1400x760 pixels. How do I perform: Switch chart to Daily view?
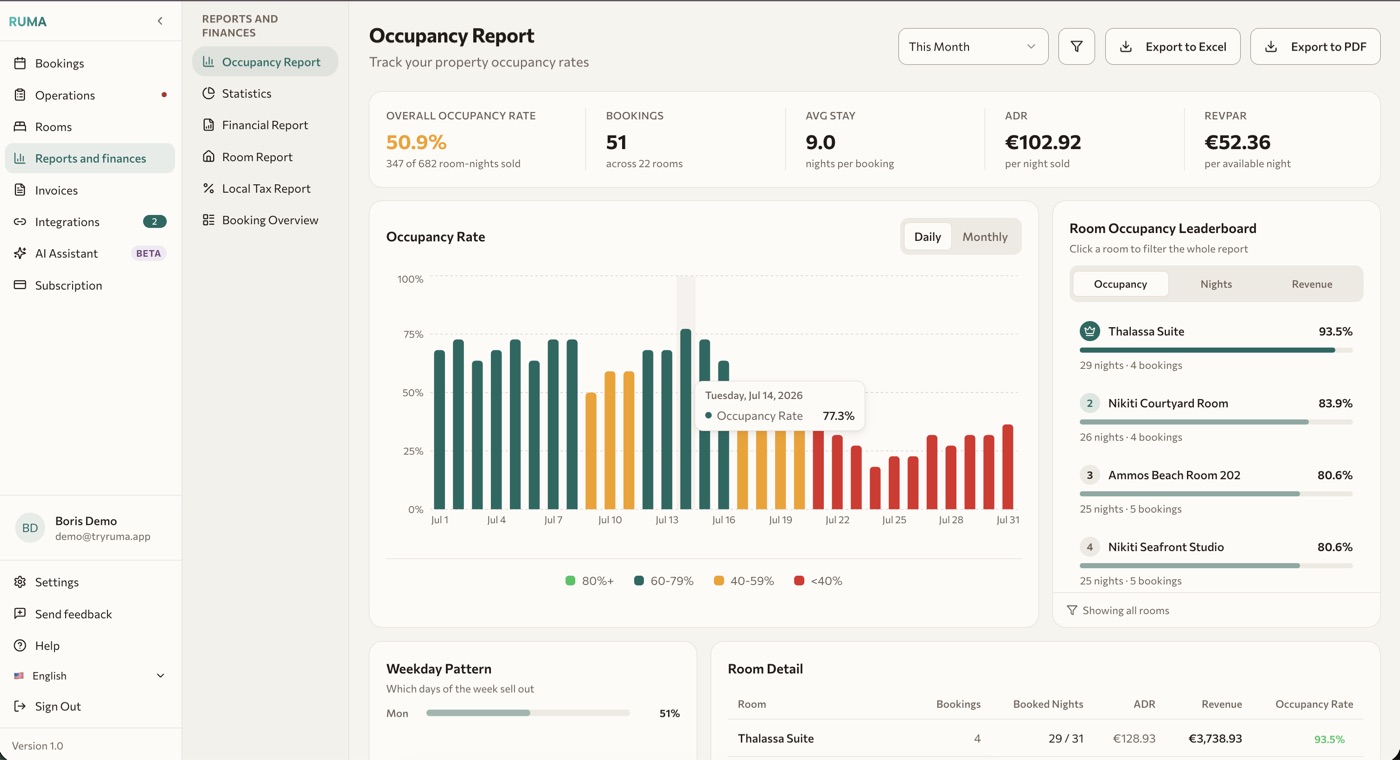point(927,237)
